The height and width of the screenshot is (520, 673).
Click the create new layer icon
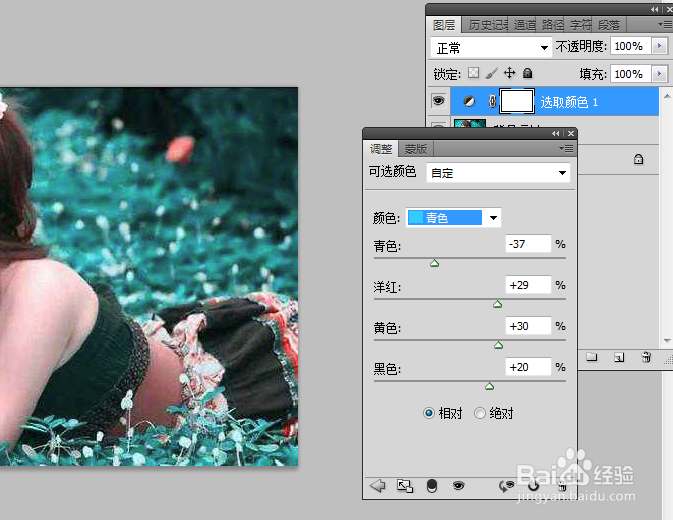pos(619,357)
